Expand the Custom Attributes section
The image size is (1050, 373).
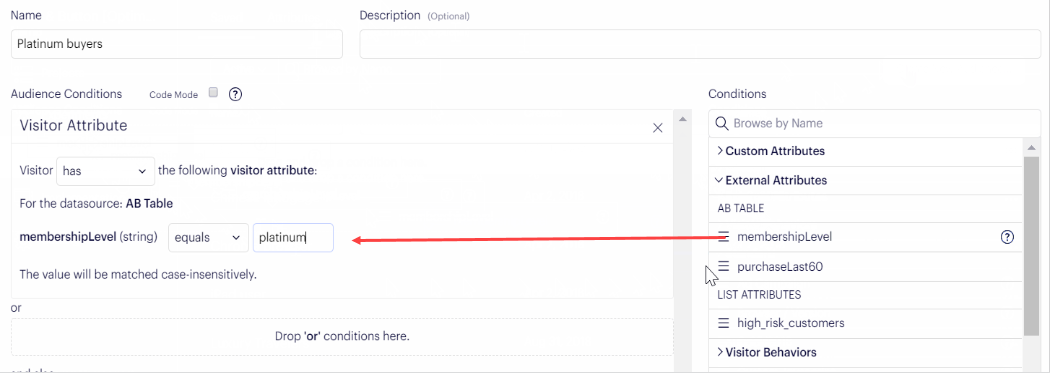tap(770, 151)
